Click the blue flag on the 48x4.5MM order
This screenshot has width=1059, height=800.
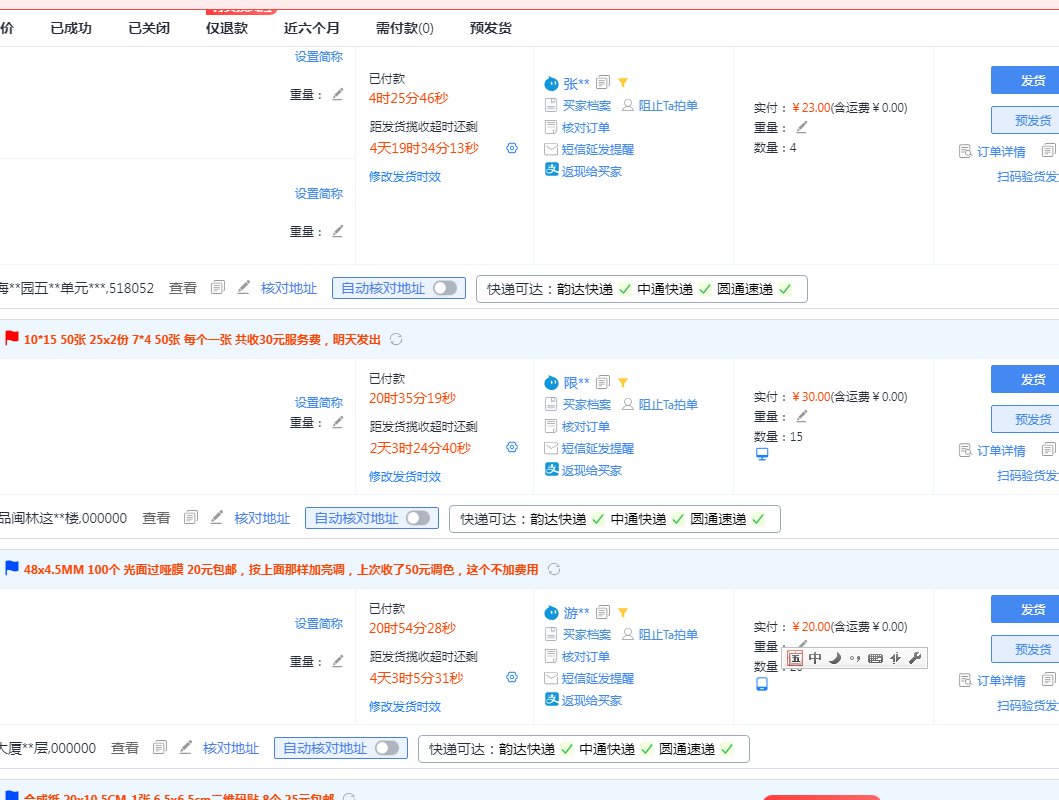[12, 569]
